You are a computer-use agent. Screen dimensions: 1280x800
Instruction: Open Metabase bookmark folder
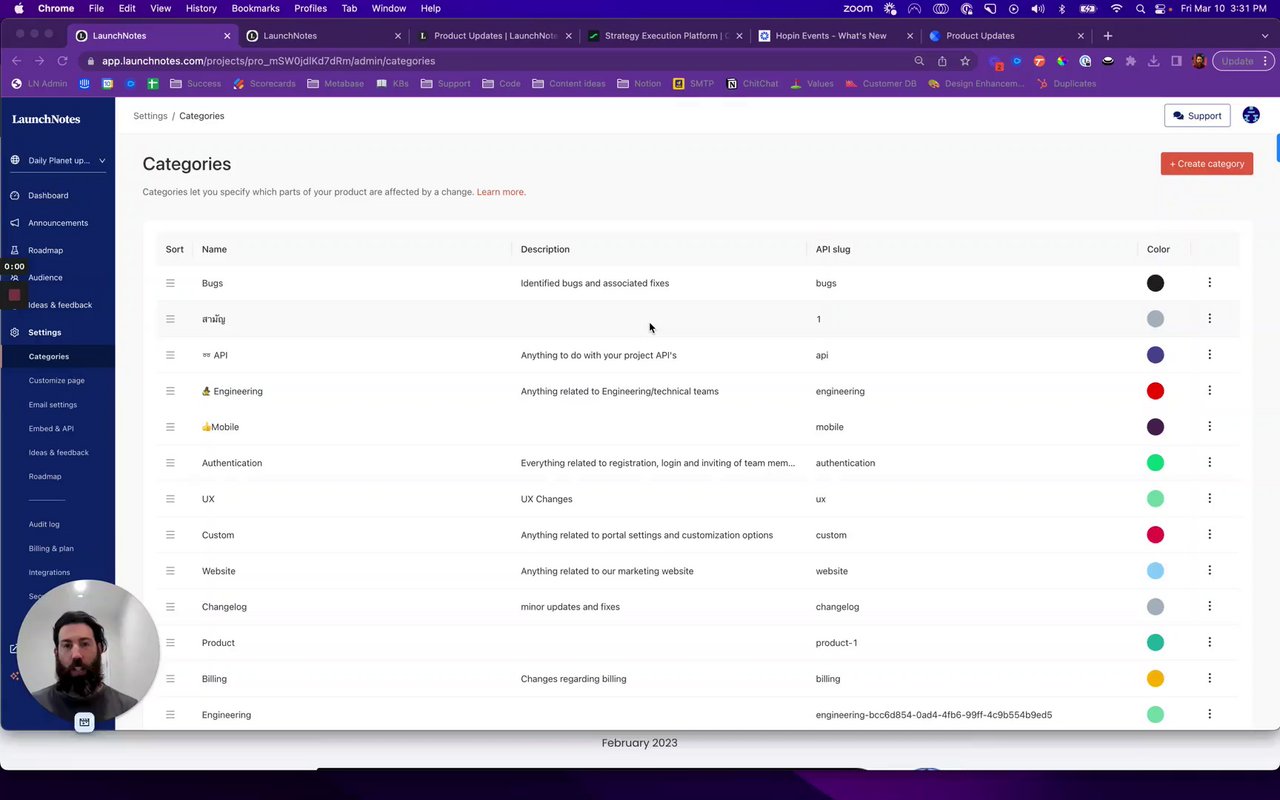click(x=335, y=84)
